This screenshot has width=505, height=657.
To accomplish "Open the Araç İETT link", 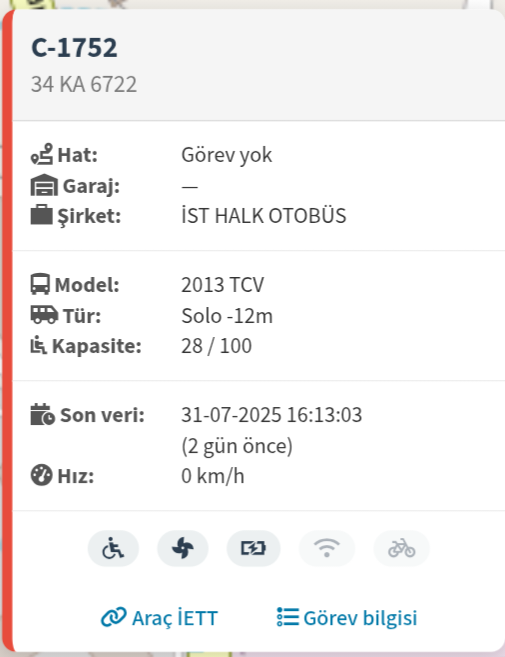I will [159, 618].
